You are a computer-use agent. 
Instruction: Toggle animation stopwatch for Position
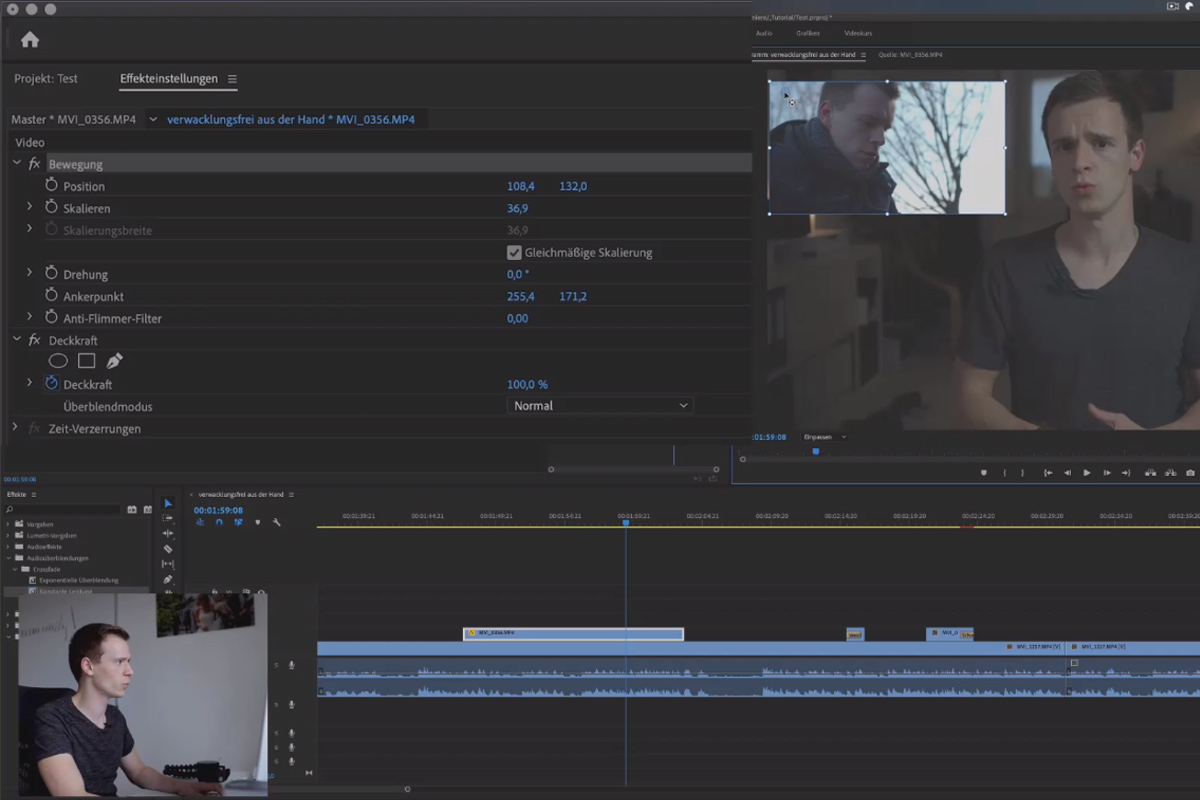pos(52,186)
